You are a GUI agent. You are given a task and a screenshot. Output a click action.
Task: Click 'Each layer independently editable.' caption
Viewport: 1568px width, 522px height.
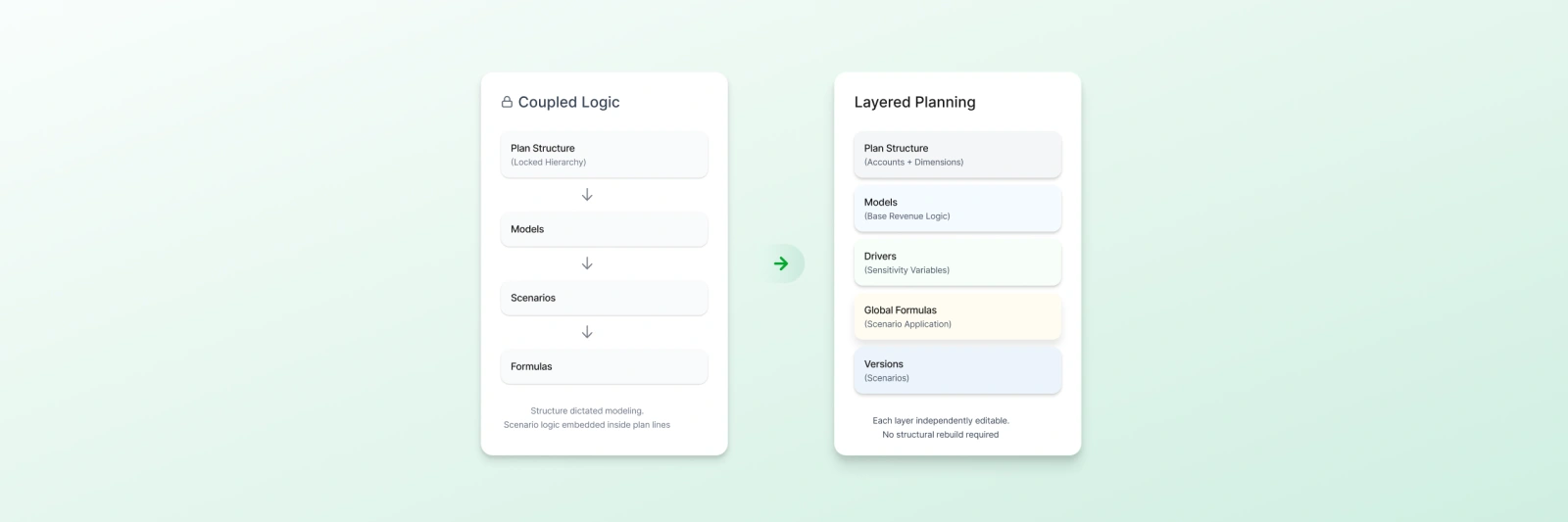(941, 421)
